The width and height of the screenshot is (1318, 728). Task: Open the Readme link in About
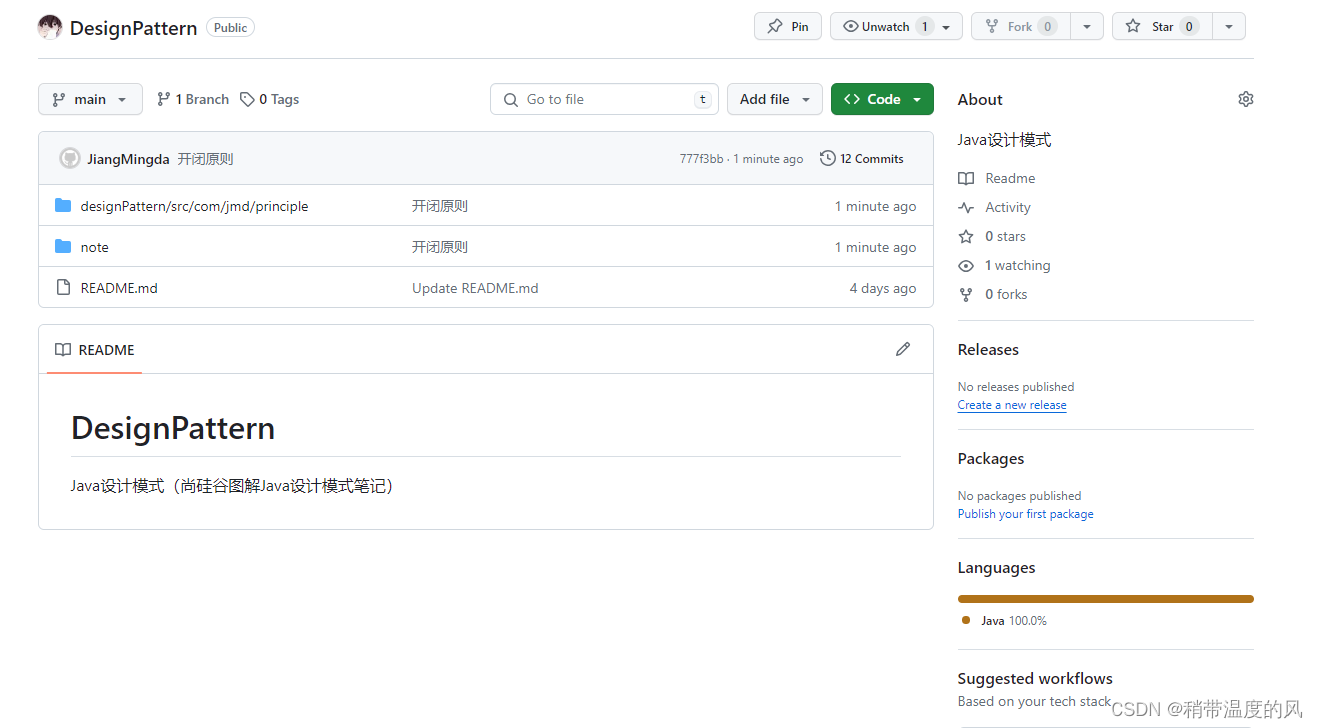coord(997,178)
